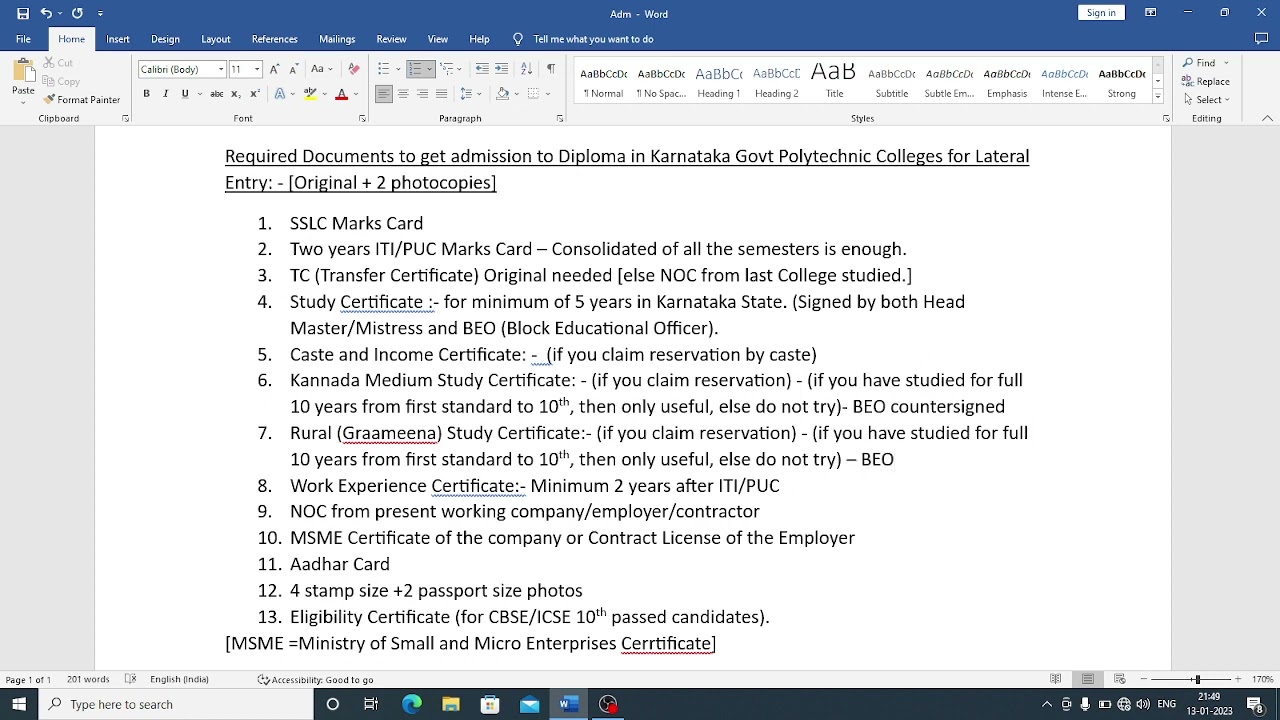
Task: Adjust the zoom slider in status bar
Action: tap(1198, 680)
